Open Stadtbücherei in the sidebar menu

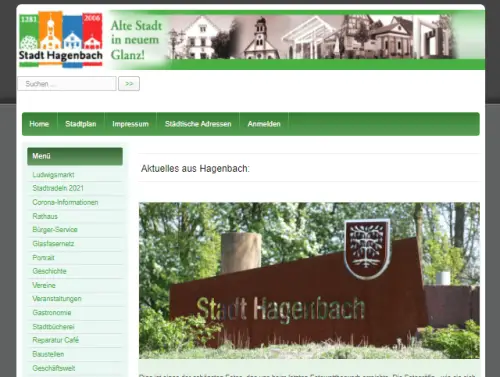[53, 327]
